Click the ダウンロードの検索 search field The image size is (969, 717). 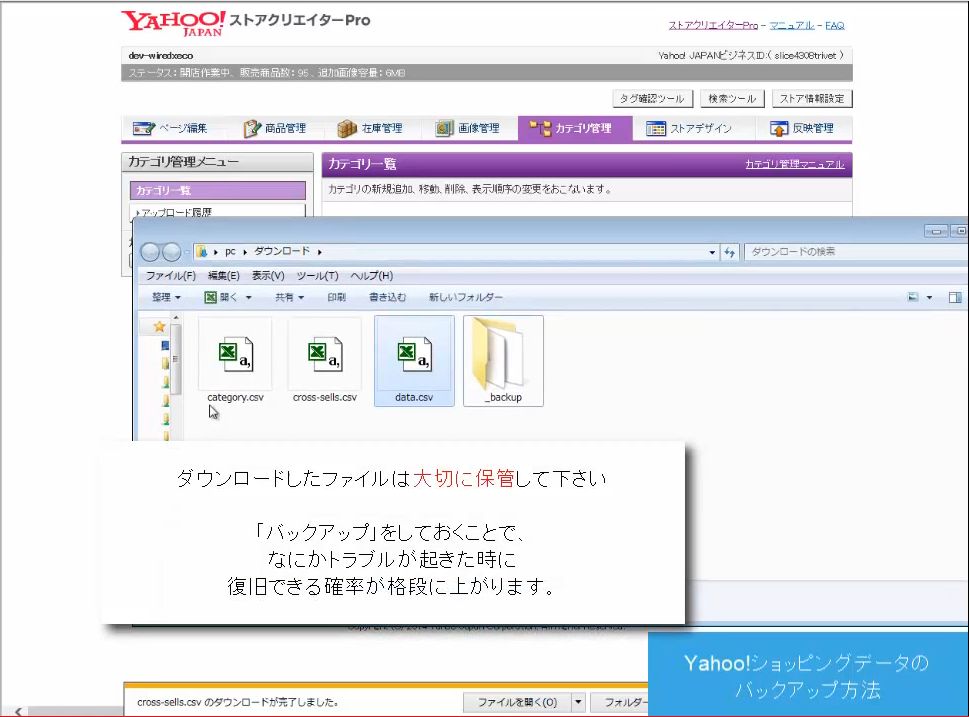pos(857,252)
